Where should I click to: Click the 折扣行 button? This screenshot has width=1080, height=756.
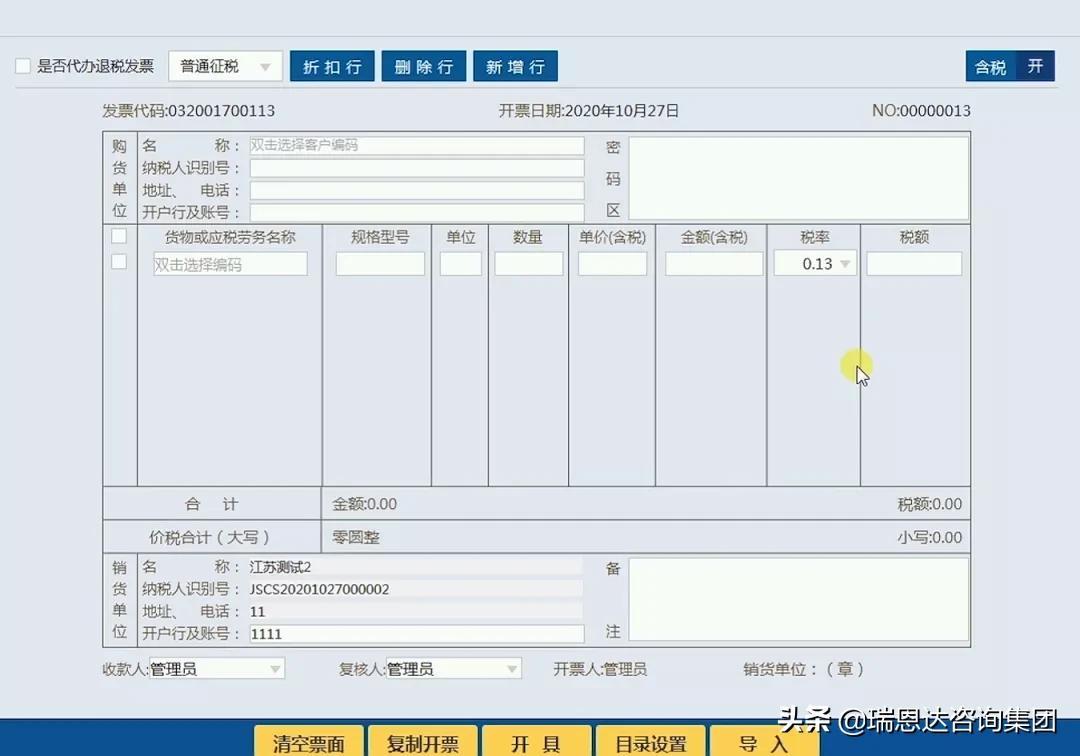(x=332, y=66)
